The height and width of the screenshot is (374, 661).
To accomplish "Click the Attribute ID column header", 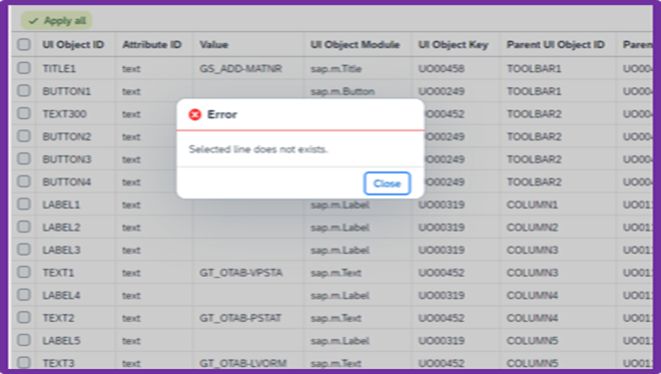I will pos(152,45).
